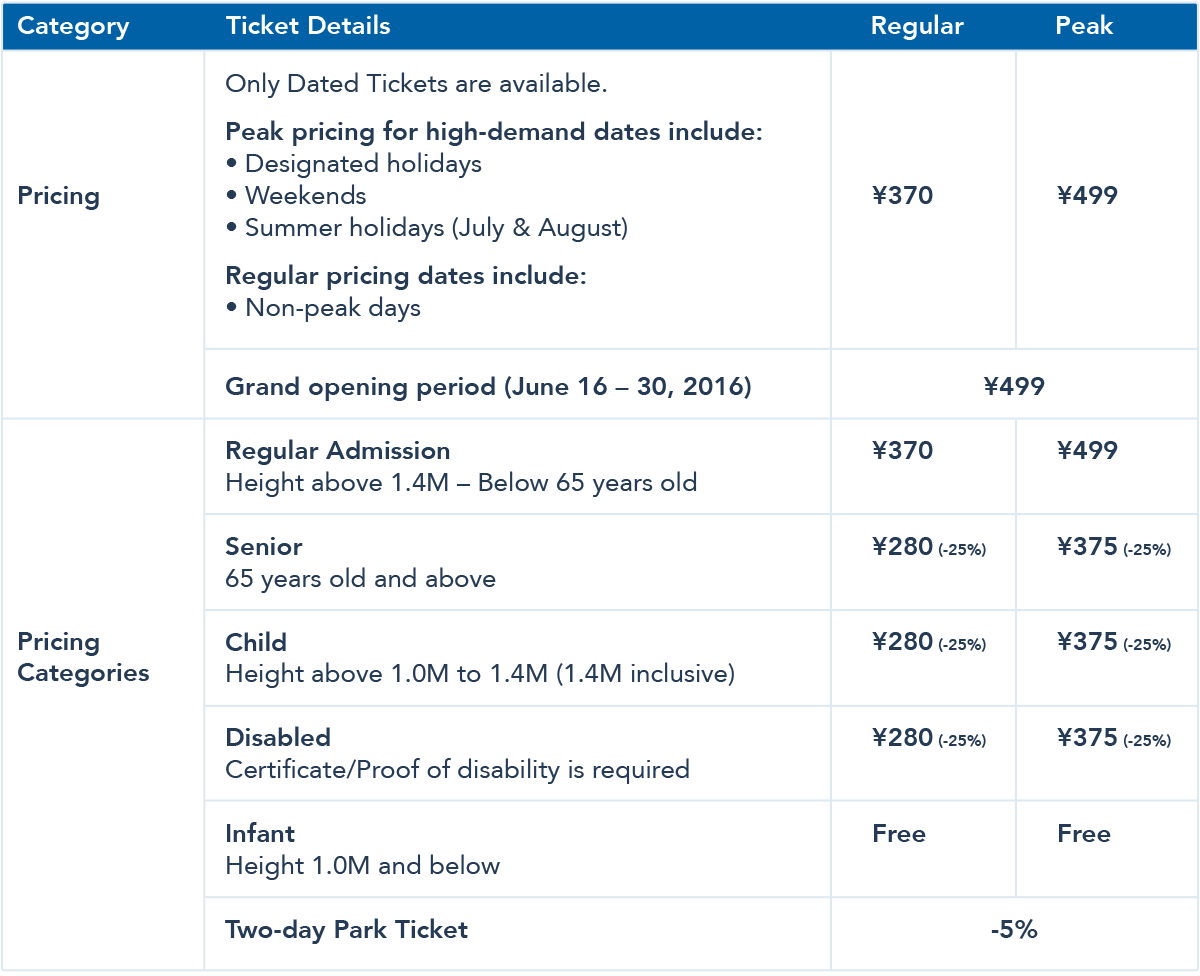Select the Peak column header
The width and height of the screenshot is (1200, 976).
click(x=1084, y=26)
